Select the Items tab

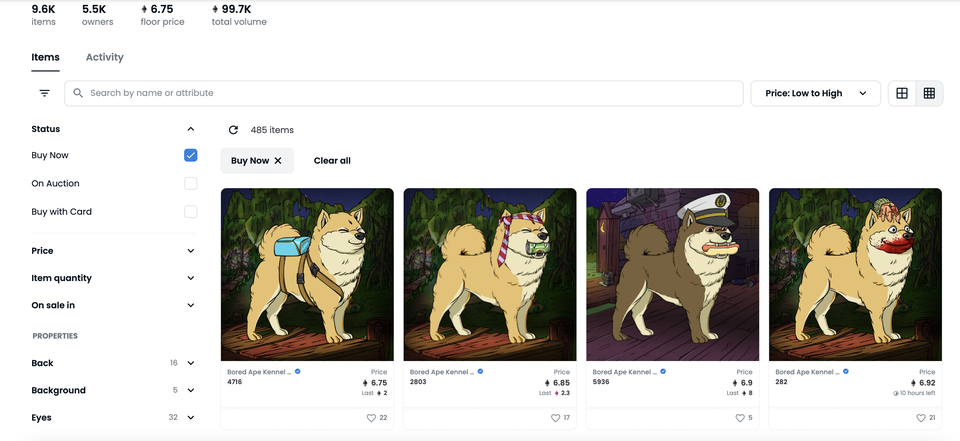45,57
